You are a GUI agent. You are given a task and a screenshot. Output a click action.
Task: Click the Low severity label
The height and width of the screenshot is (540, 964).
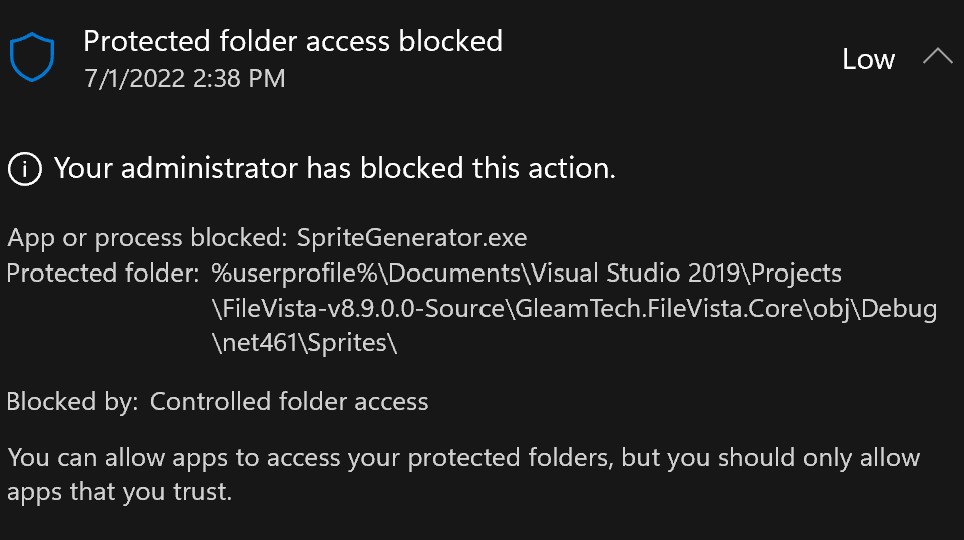(x=867, y=60)
